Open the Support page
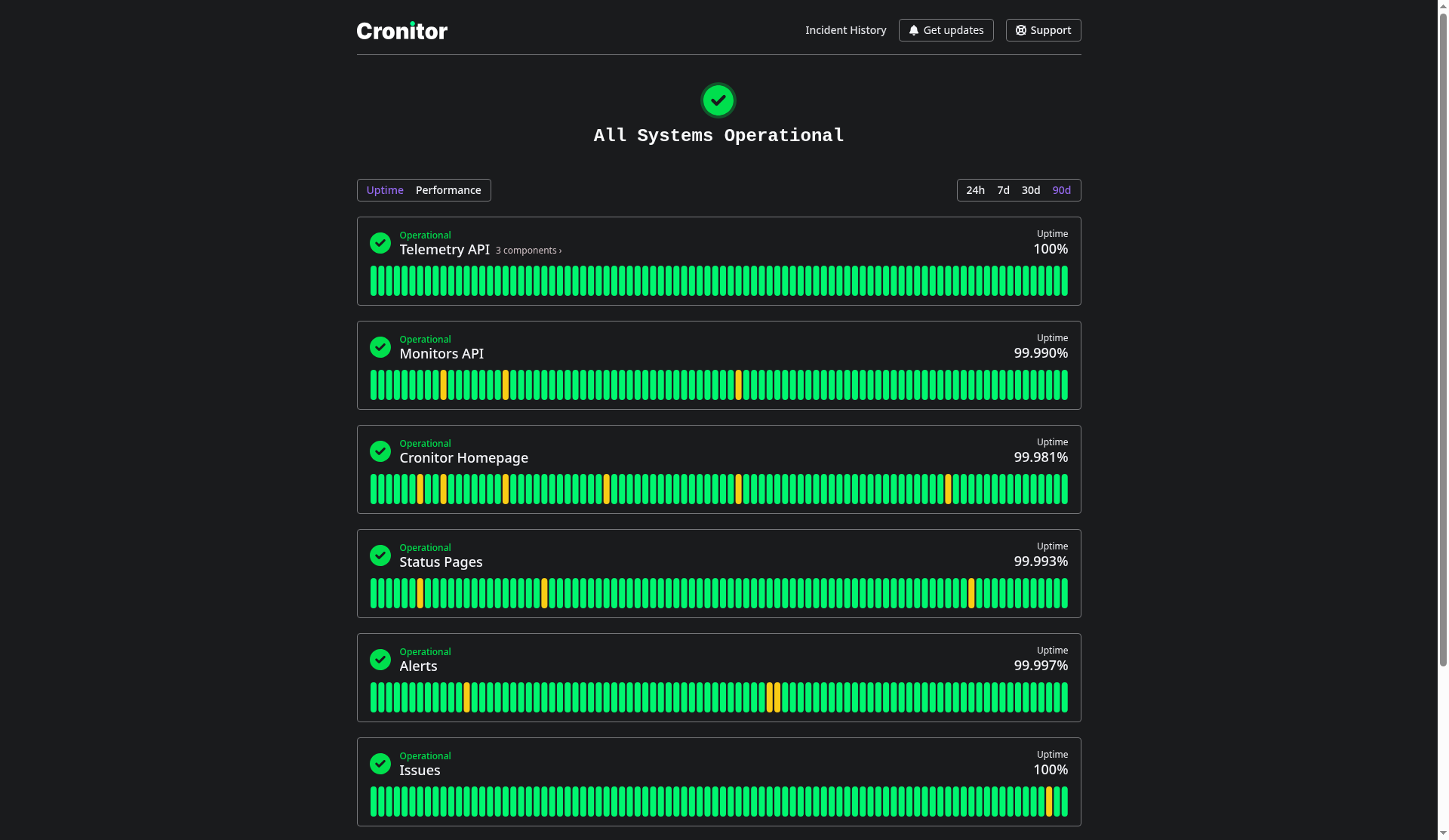 point(1043,30)
